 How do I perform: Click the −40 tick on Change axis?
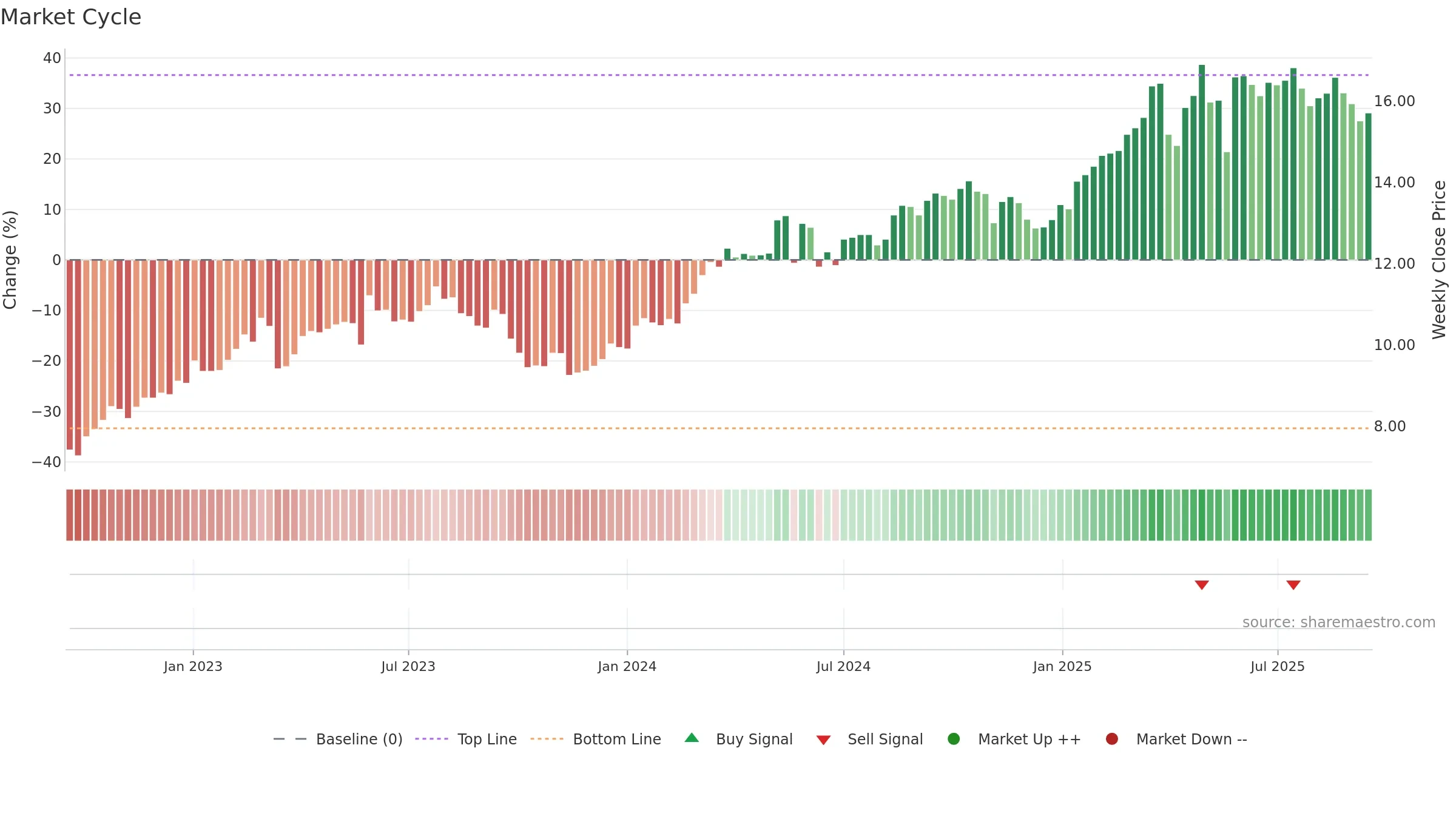pyautogui.click(x=47, y=462)
